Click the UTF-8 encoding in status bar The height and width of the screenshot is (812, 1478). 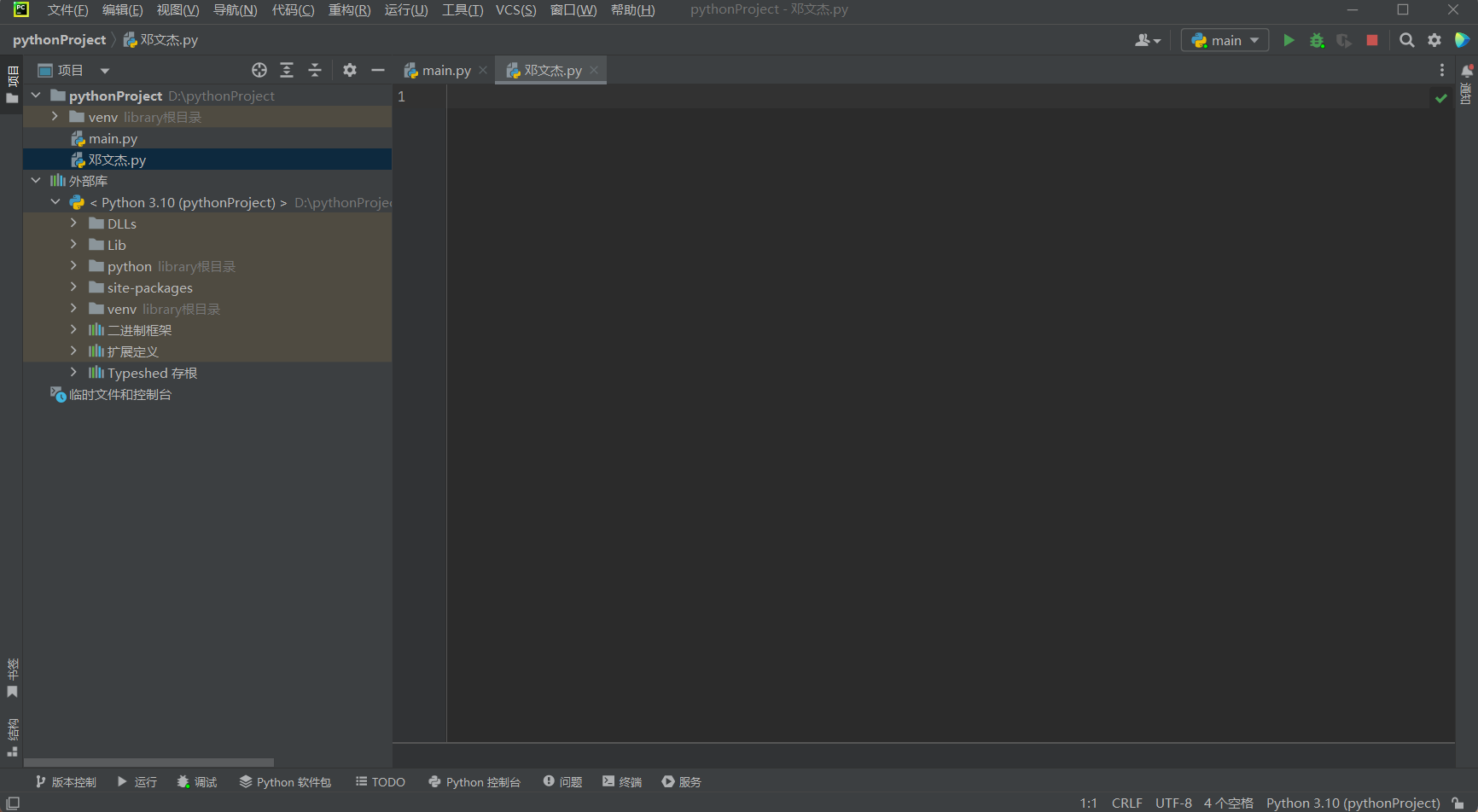coord(1173,803)
